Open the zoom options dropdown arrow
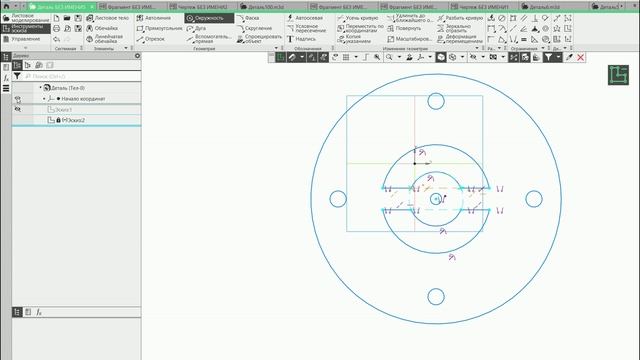The image size is (640, 360). pyautogui.click(x=399, y=58)
